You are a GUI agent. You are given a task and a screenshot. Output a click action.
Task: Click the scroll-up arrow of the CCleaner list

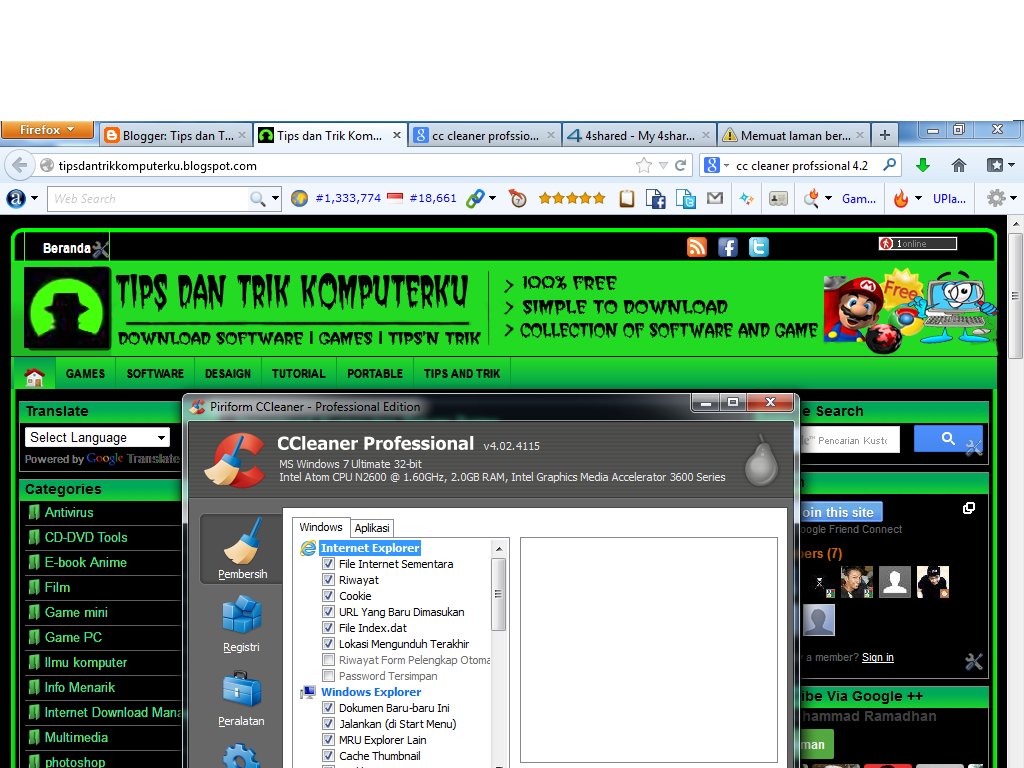(x=498, y=549)
